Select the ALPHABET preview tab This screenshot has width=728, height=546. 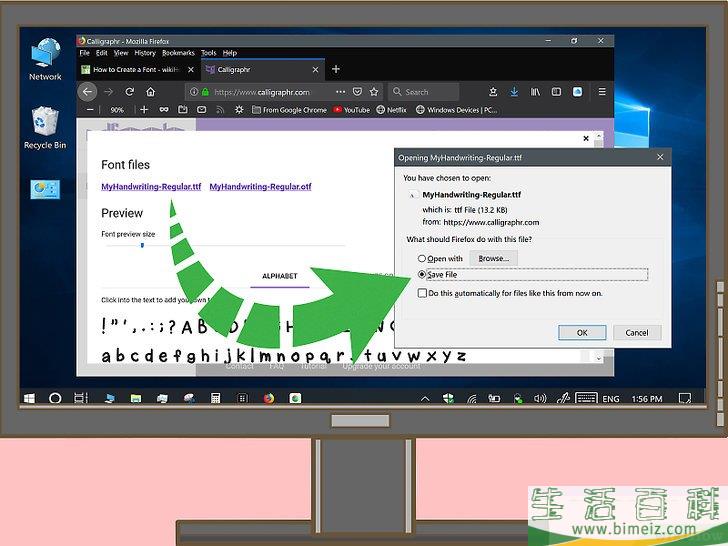pyautogui.click(x=280, y=276)
